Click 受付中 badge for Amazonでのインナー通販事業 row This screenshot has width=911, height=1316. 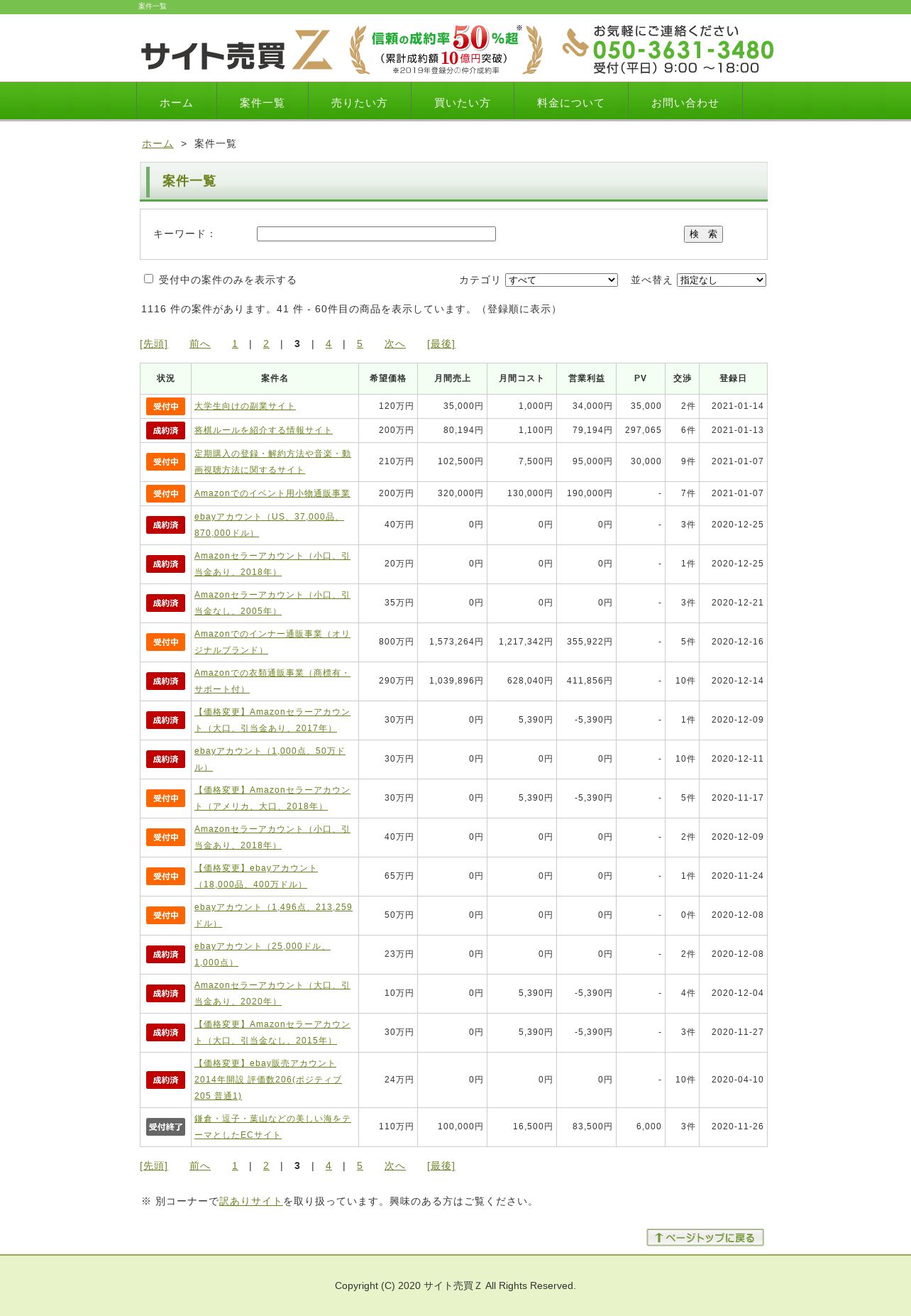pos(165,642)
